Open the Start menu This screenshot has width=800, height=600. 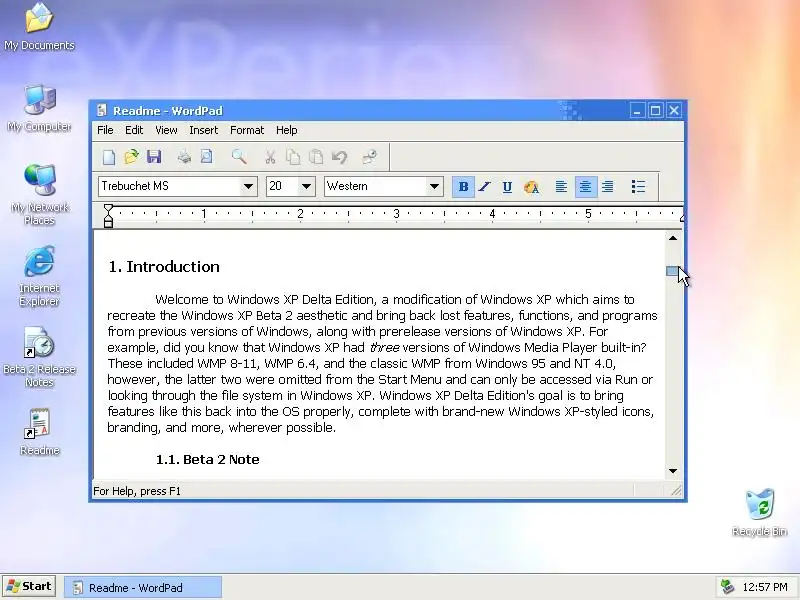point(29,587)
